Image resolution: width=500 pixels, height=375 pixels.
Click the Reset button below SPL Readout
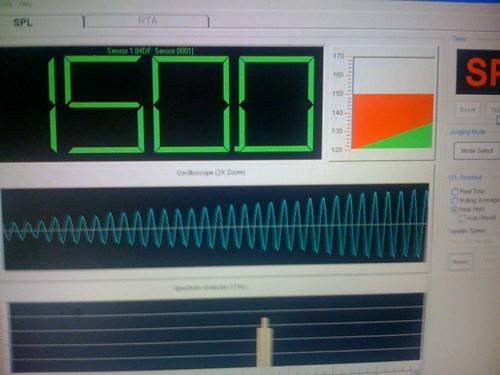(461, 262)
